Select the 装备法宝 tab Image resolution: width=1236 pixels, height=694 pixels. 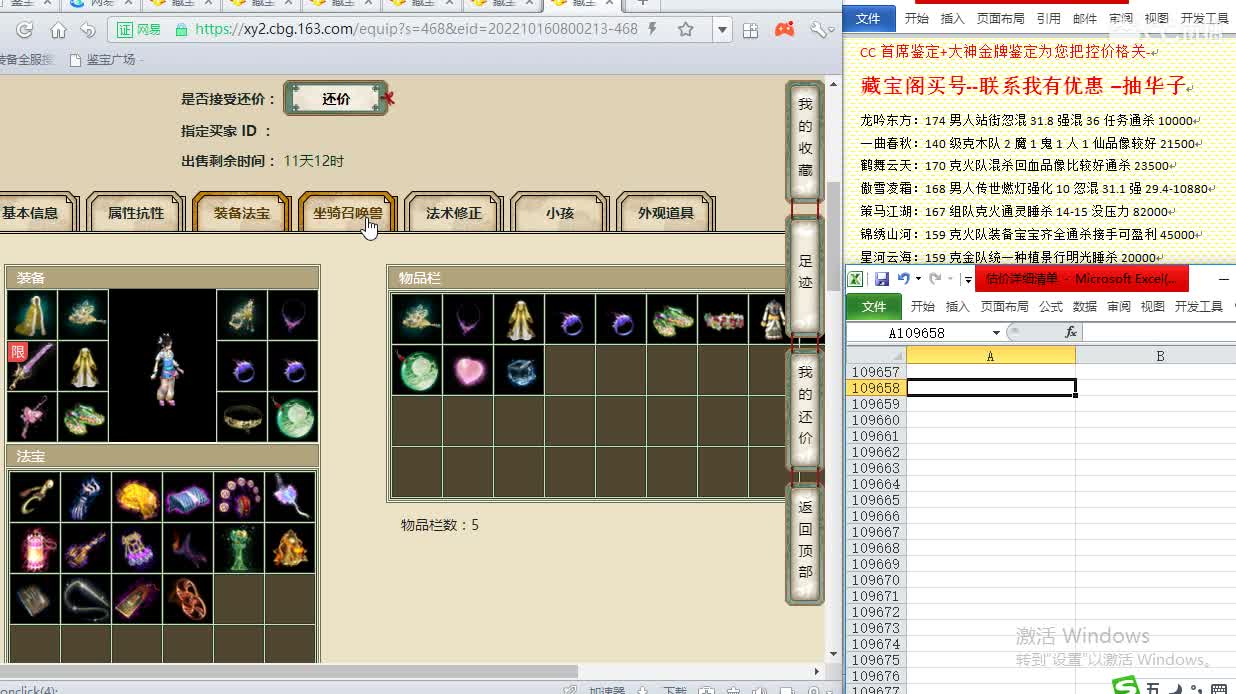(x=242, y=213)
